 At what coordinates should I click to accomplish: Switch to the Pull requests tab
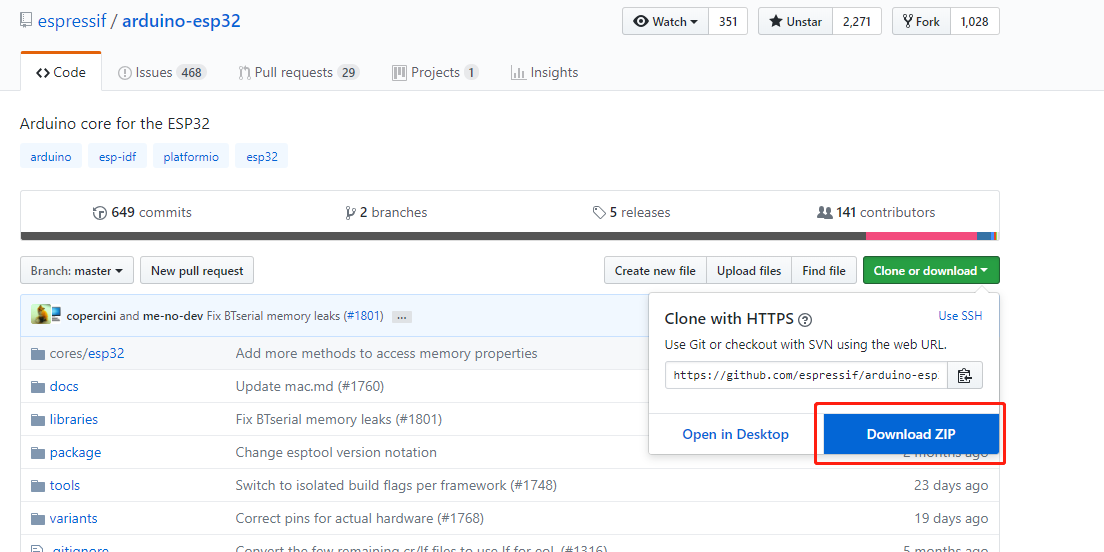tap(299, 73)
